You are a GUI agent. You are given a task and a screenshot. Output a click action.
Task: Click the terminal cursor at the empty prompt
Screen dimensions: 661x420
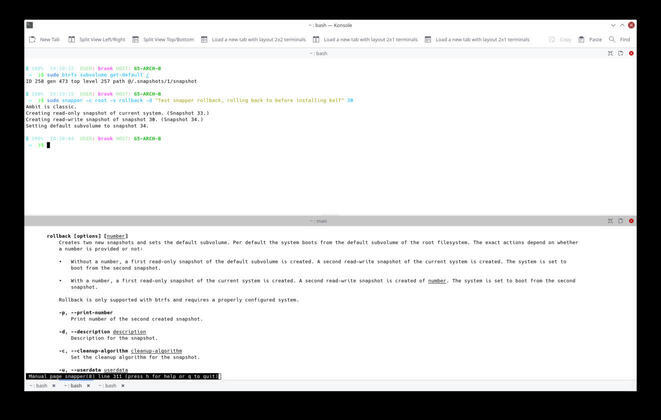48,145
